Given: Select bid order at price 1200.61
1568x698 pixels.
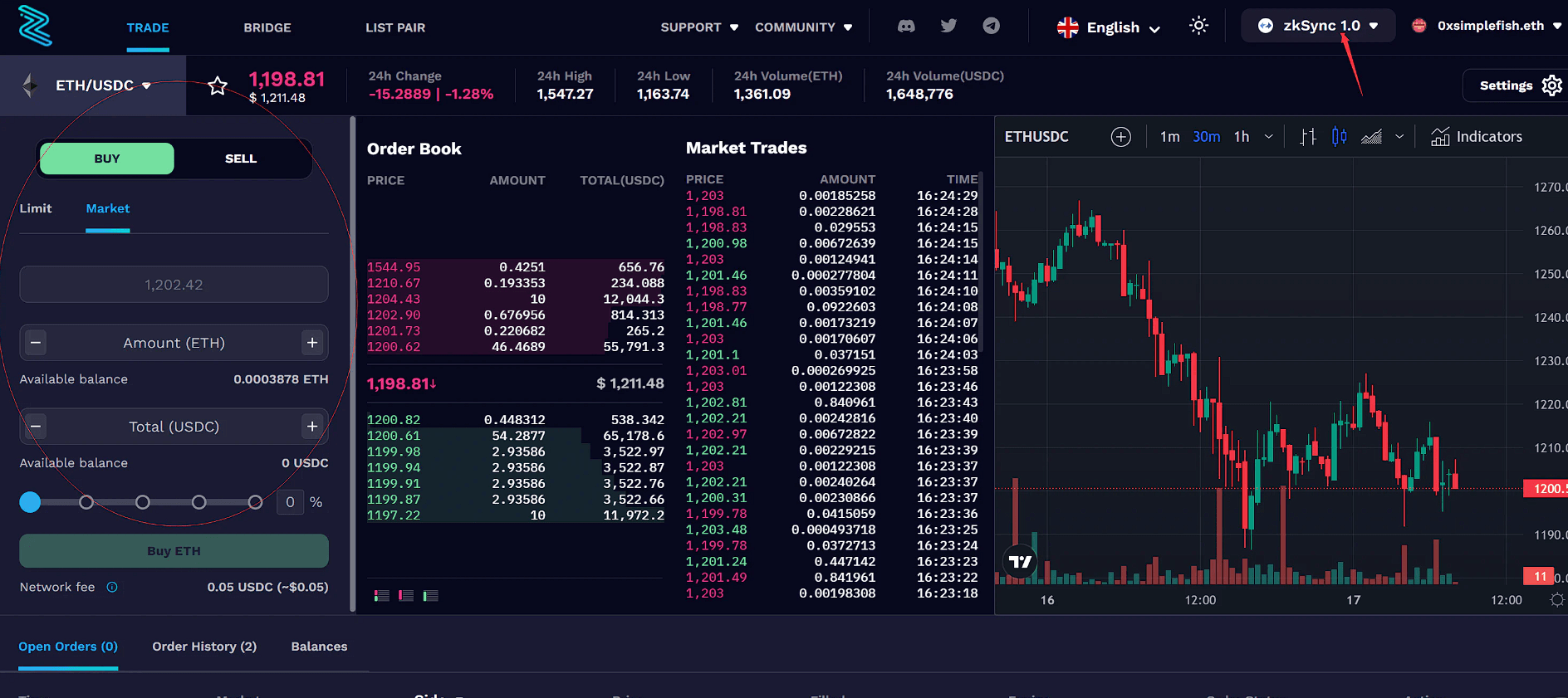Looking at the screenshot, I should (x=516, y=436).
